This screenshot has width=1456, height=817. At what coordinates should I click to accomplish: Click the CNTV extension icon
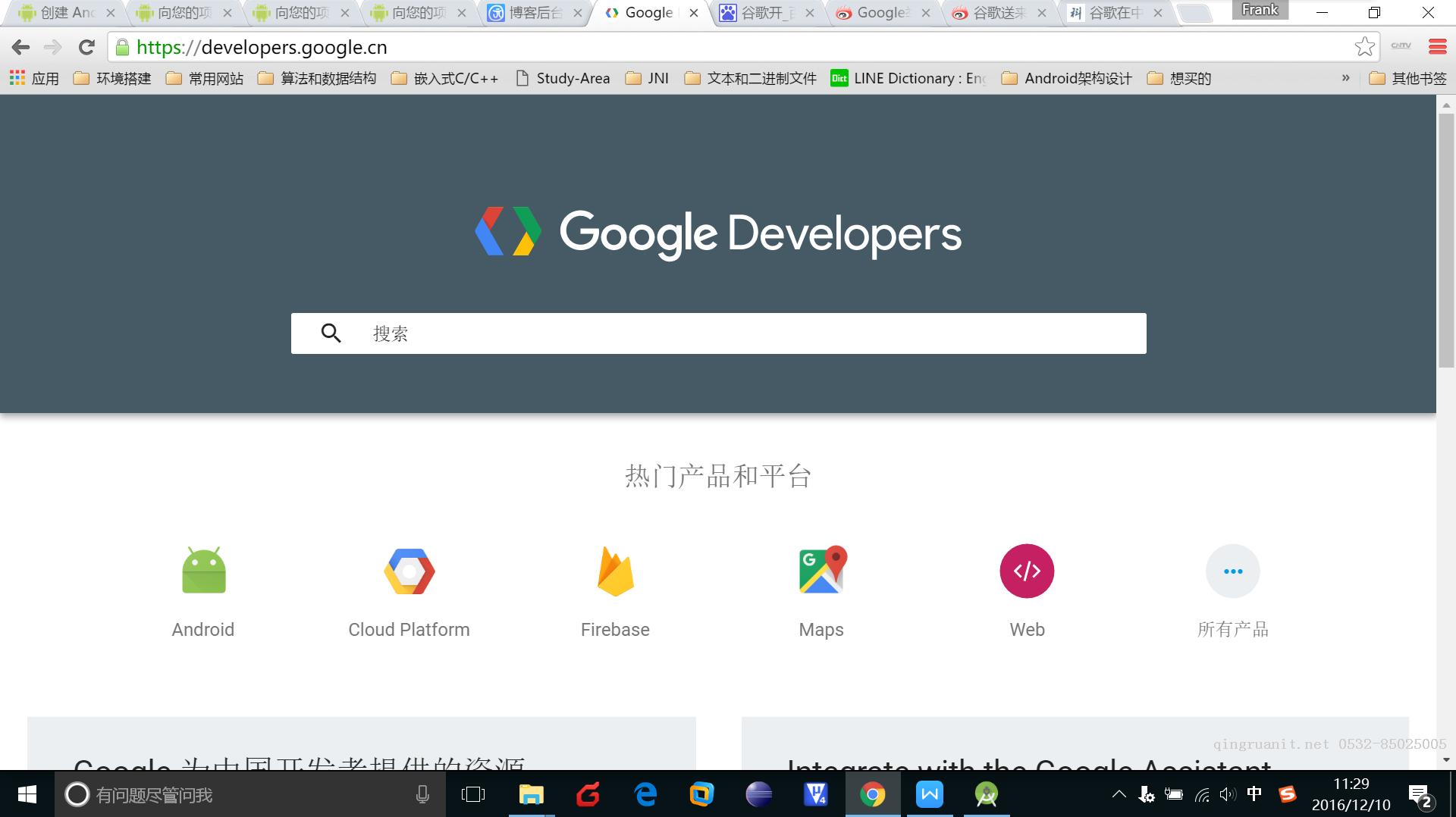click(x=1401, y=47)
